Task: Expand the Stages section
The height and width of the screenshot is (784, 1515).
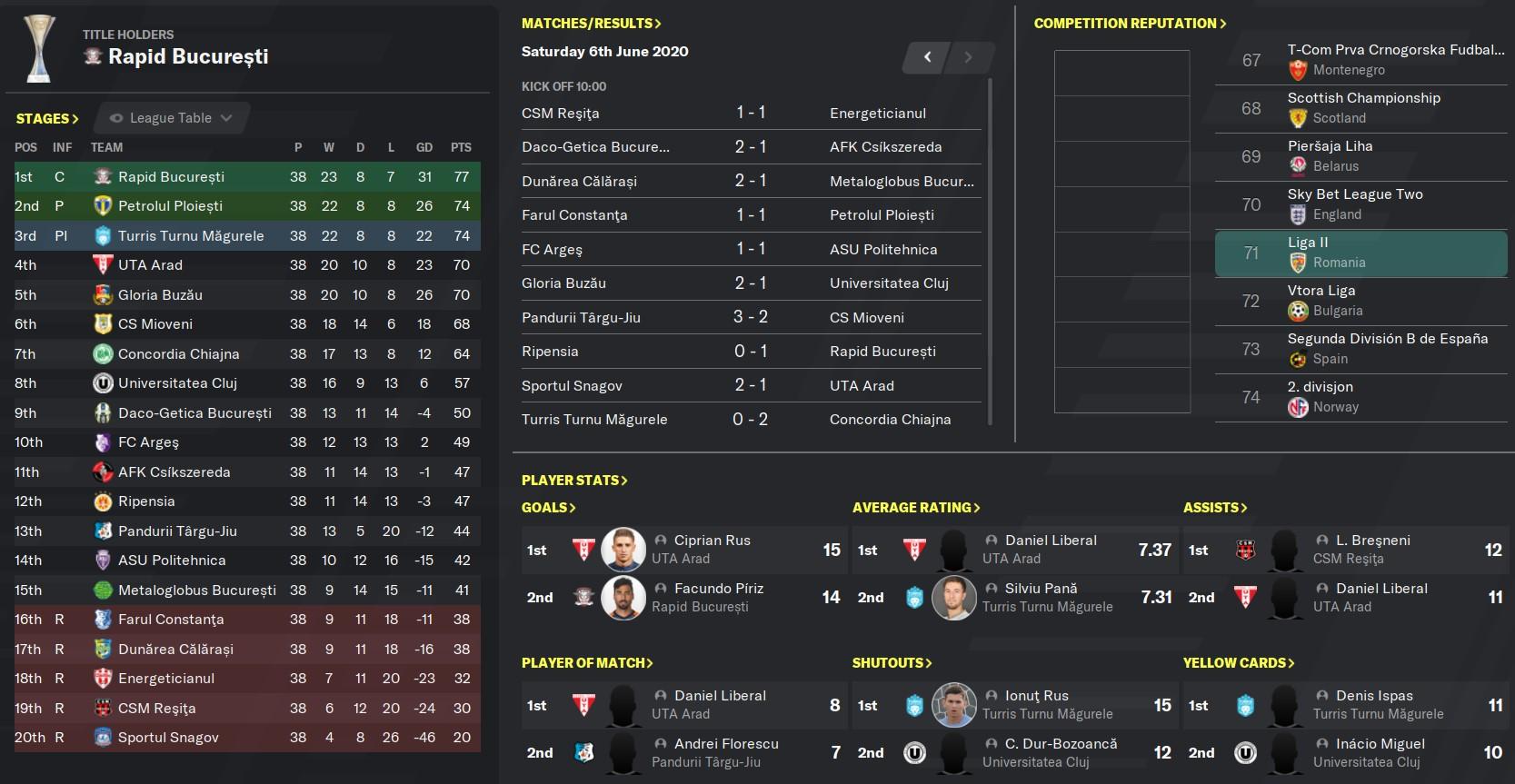Action: point(47,119)
